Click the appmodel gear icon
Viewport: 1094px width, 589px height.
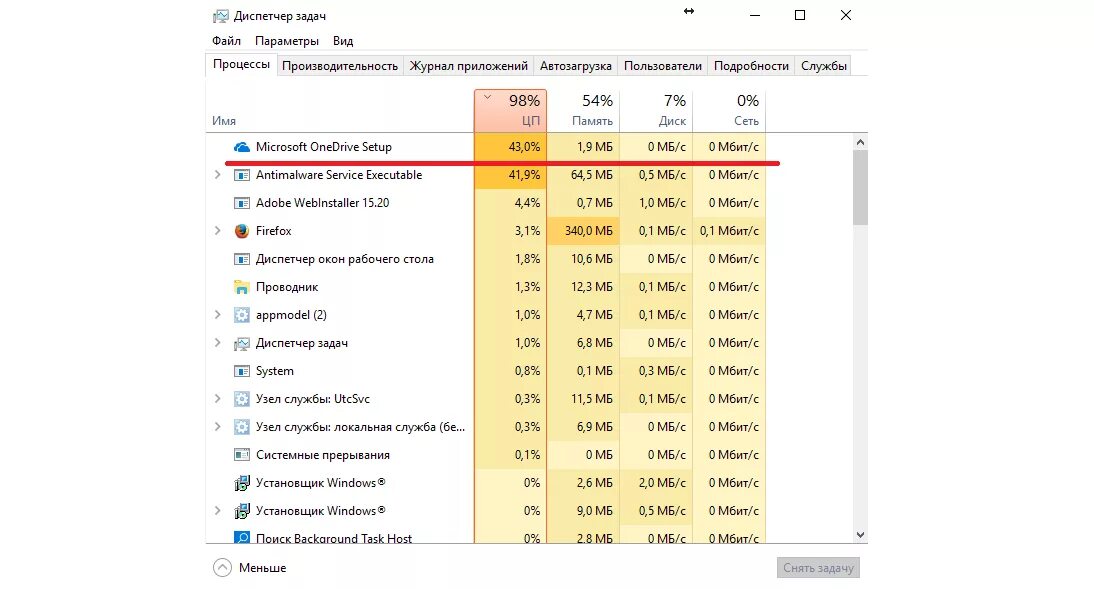tap(241, 315)
